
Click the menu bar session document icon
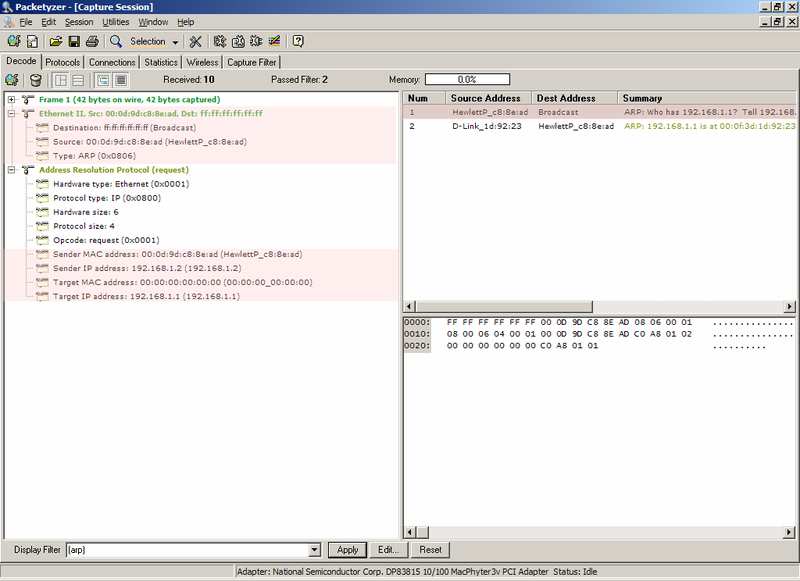pos(9,22)
